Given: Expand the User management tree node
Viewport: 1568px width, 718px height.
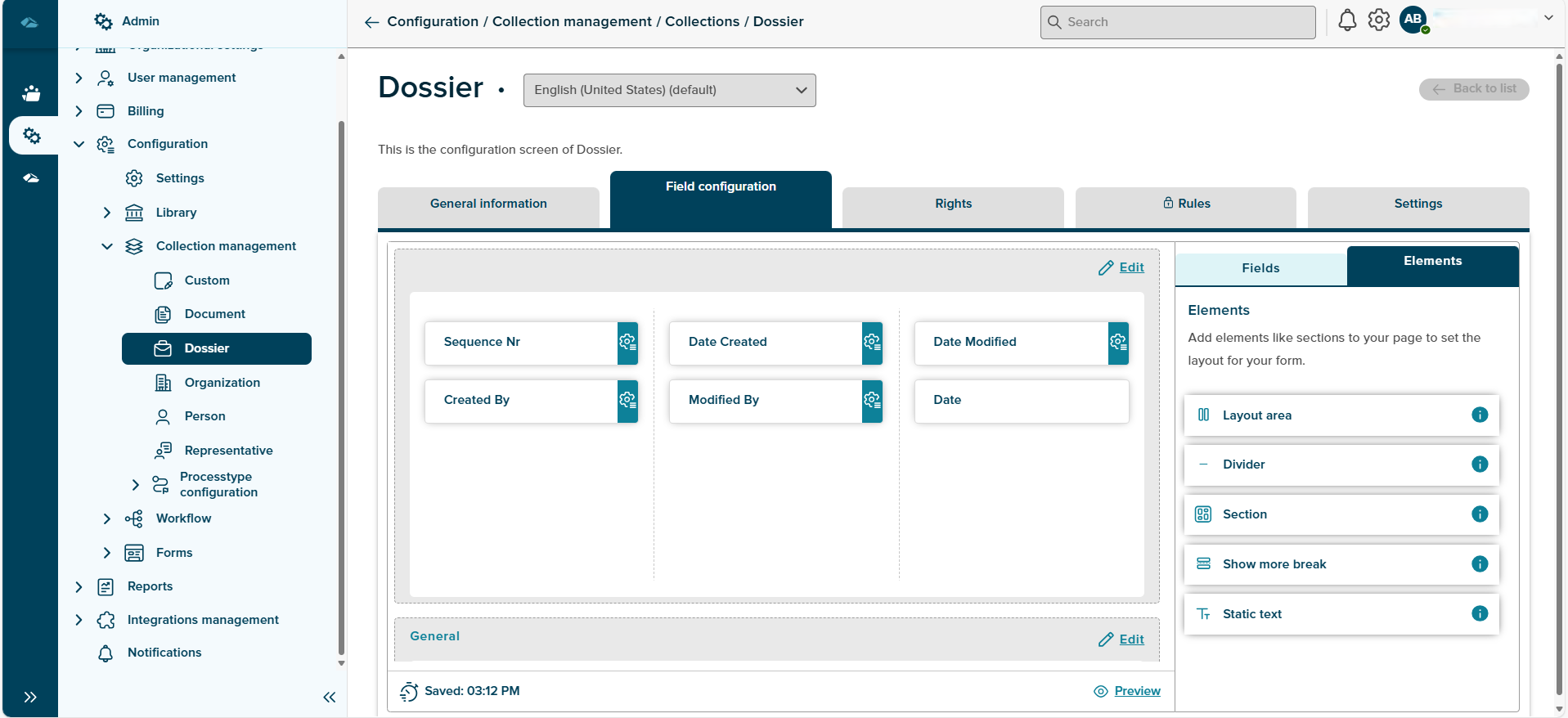Looking at the screenshot, I should click(x=79, y=78).
